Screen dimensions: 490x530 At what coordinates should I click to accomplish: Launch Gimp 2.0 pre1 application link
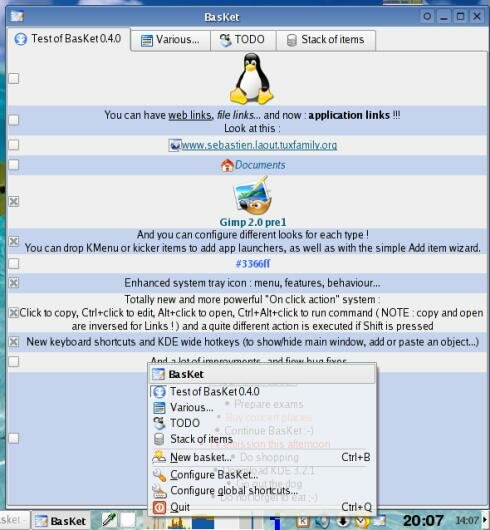(x=253, y=222)
